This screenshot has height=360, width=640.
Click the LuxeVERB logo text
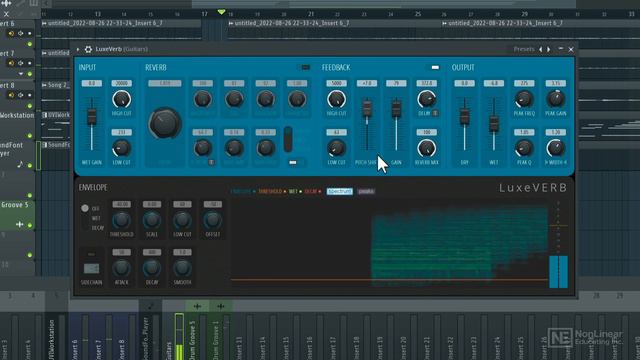tap(533, 188)
